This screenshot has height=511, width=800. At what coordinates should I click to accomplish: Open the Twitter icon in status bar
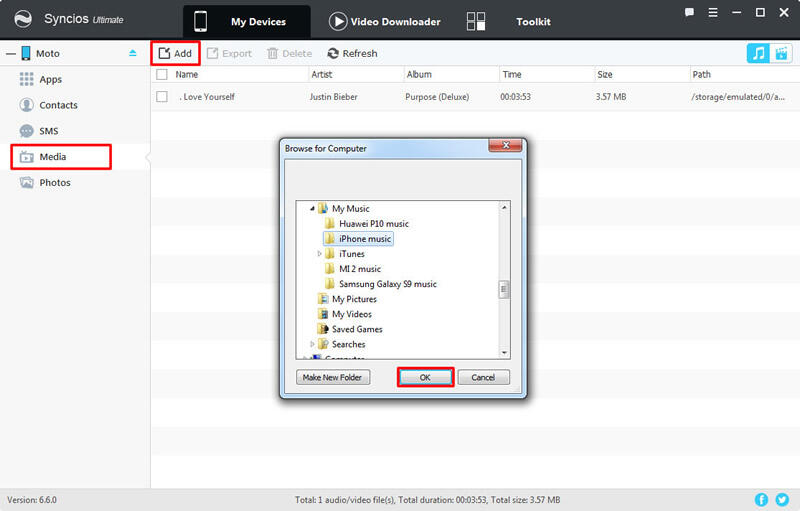782,499
